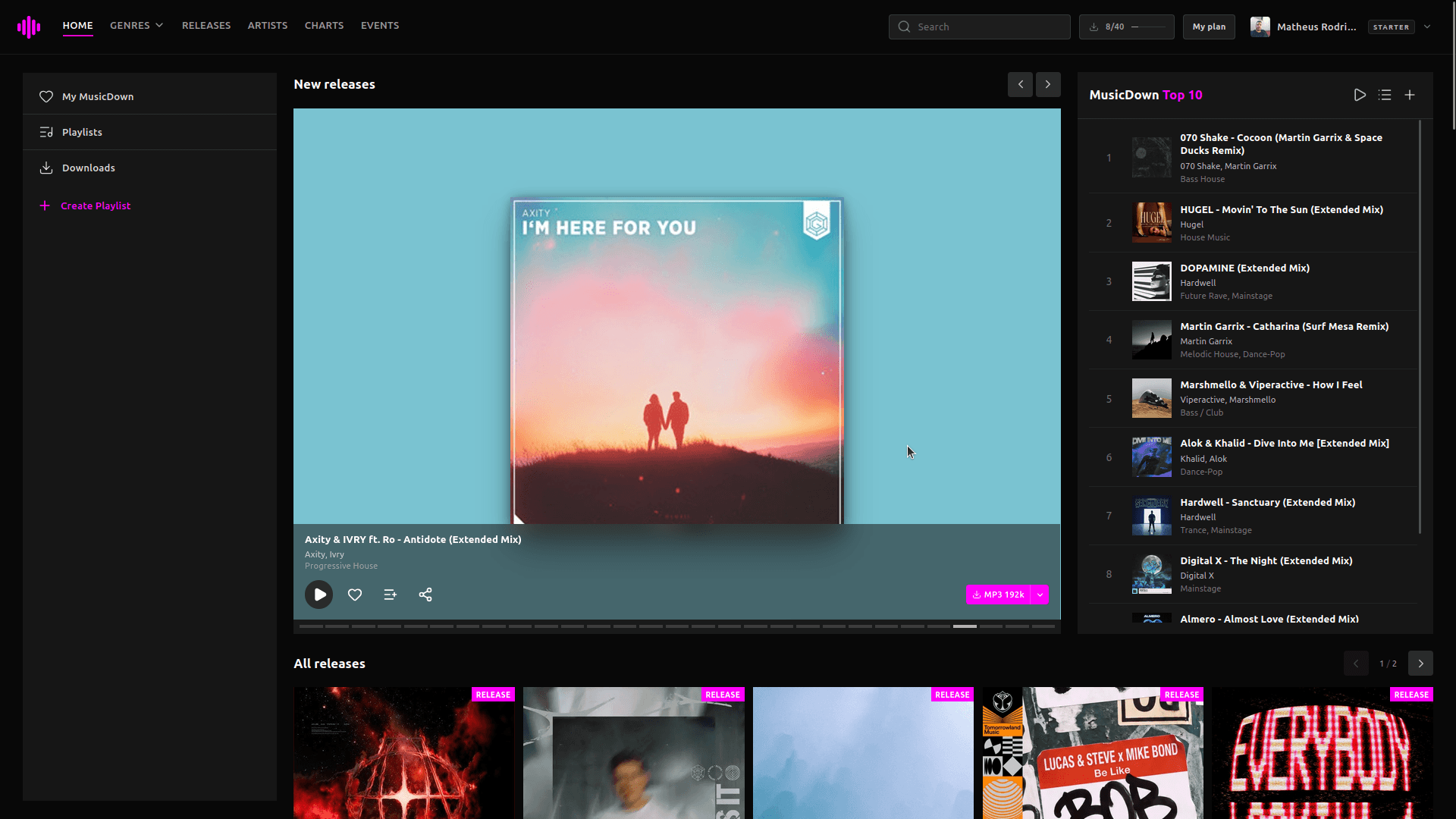The width and height of the screenshot is (1456, 819).
Task: Click the page scrollbar thumb at right edge
Action: (x=1453, y=64)
